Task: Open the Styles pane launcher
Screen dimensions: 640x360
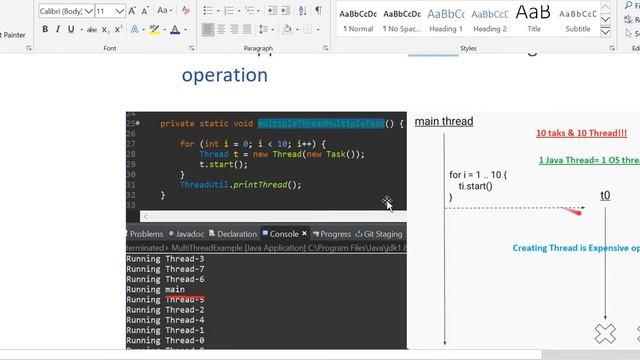Action: (x=612, y=48)
